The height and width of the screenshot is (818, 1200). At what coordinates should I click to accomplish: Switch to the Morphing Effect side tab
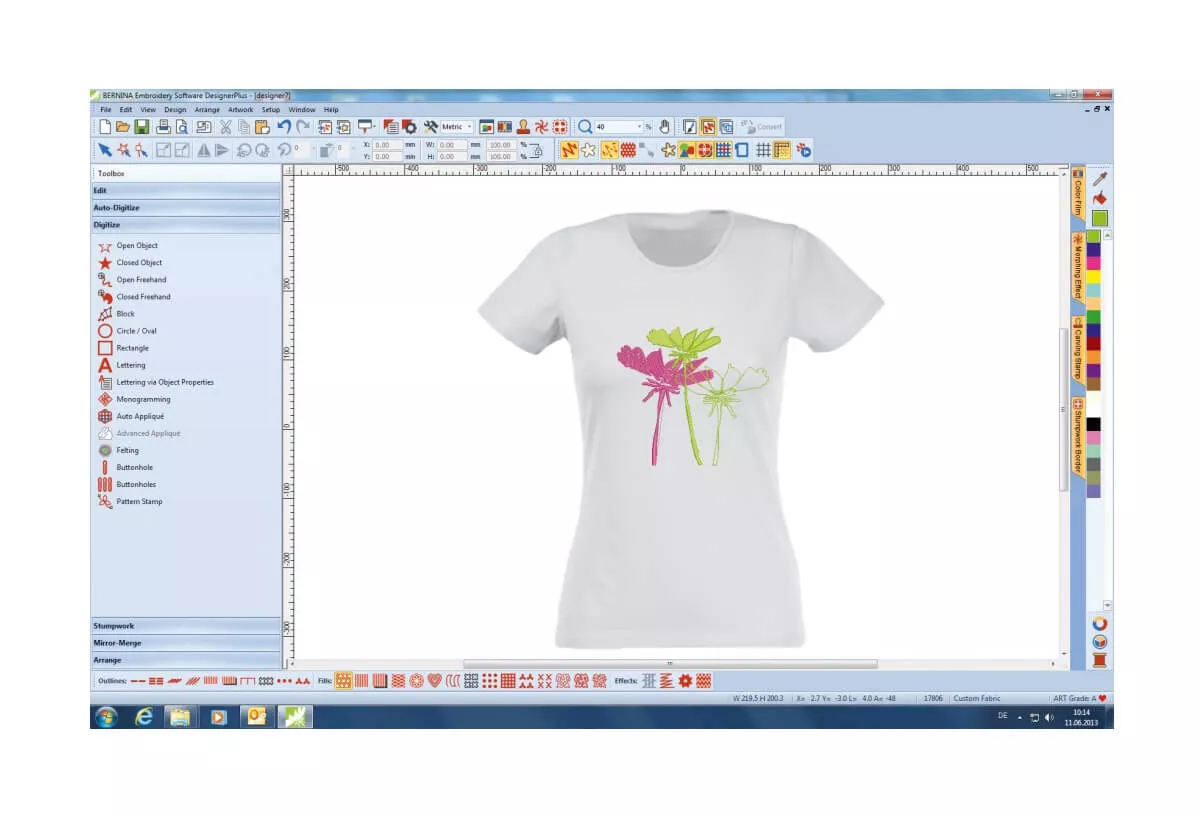point(1078,266)
